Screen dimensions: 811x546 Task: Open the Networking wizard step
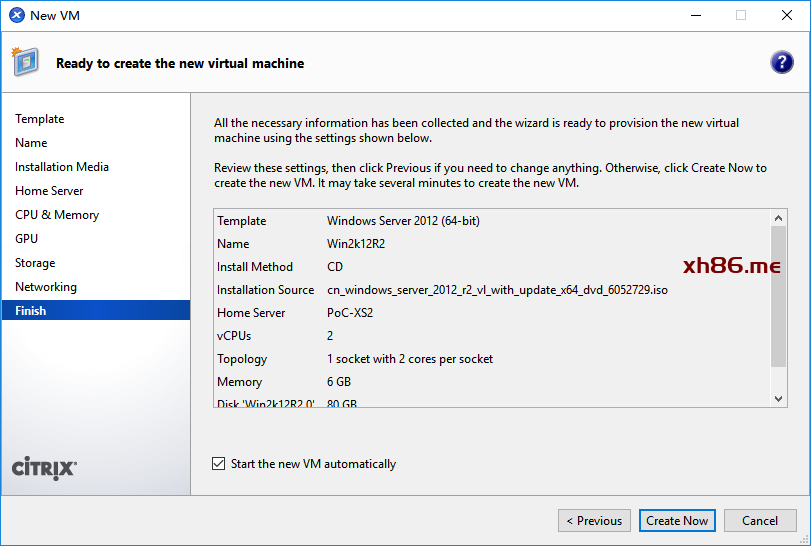point(46,287)
